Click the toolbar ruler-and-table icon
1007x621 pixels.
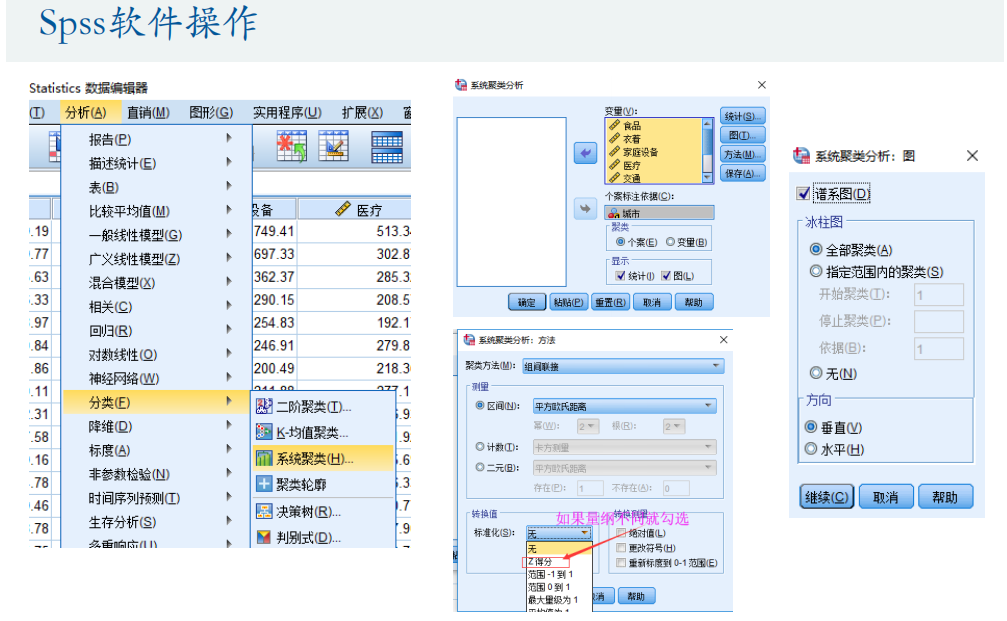tap(334, 146)
